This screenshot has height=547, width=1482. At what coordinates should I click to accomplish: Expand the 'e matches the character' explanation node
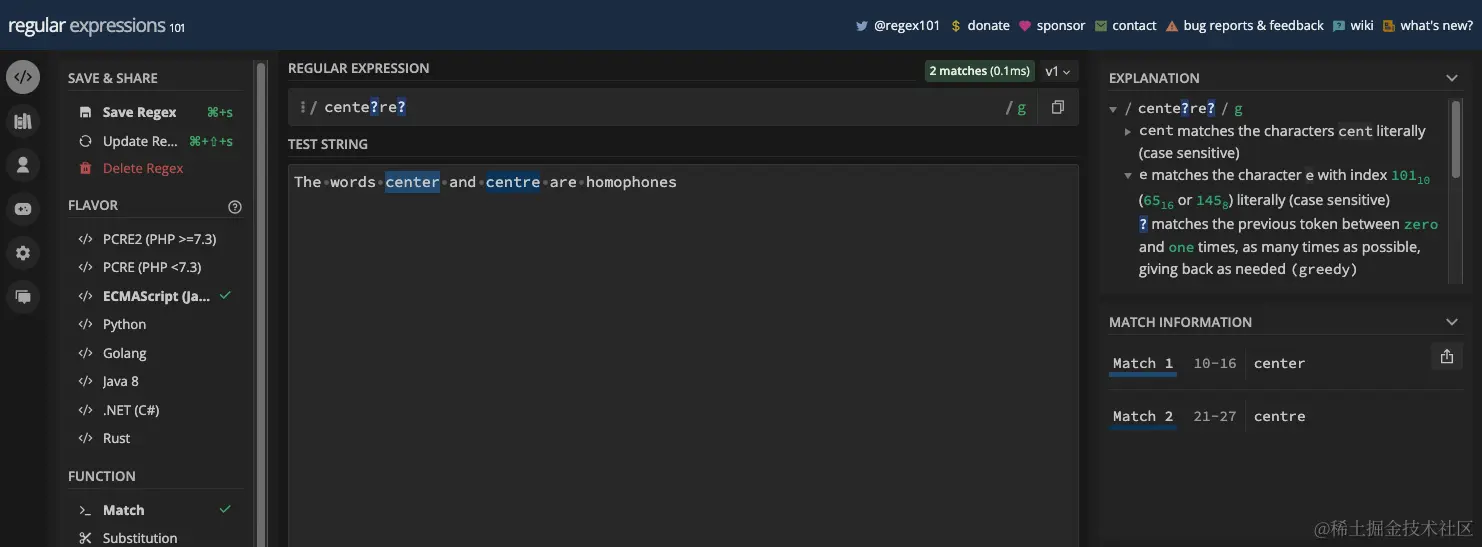coord(1128,175)
